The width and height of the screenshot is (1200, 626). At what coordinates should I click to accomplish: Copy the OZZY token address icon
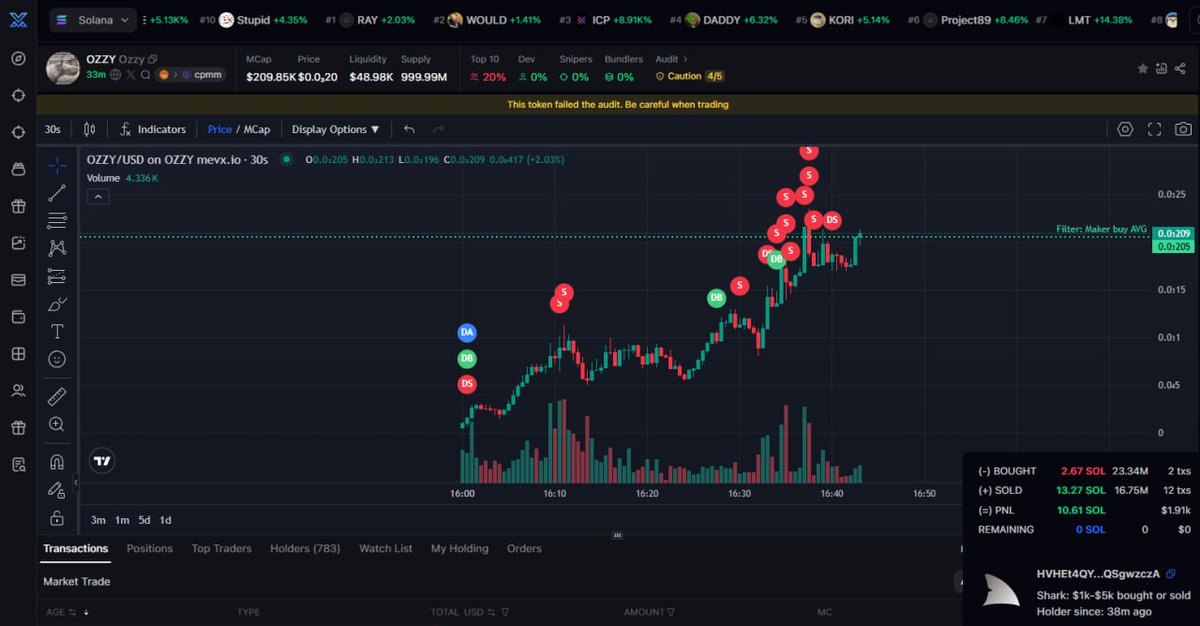[153, 60]
